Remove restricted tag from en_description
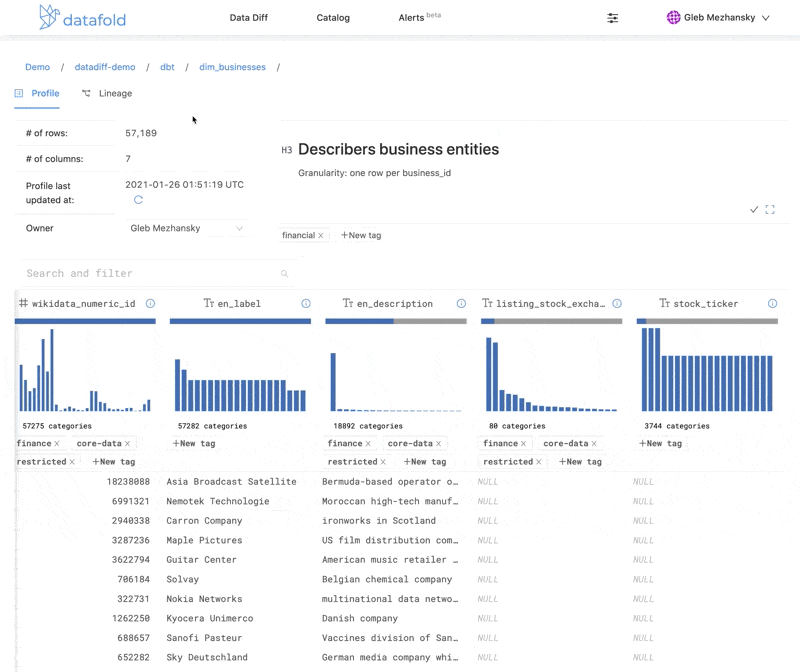800x672 pixels. (x=383, y=462)
